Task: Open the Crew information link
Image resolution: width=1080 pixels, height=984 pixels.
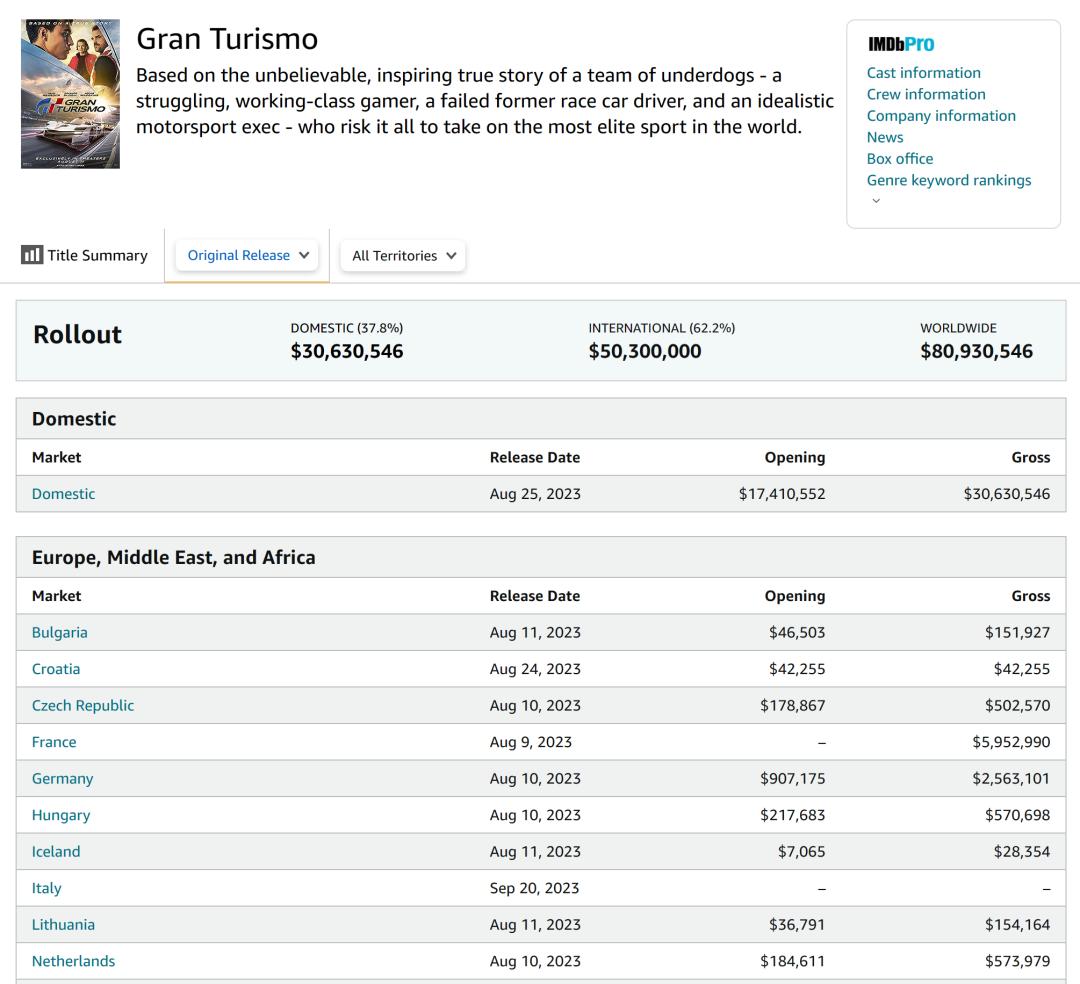Action: (926, 94)
